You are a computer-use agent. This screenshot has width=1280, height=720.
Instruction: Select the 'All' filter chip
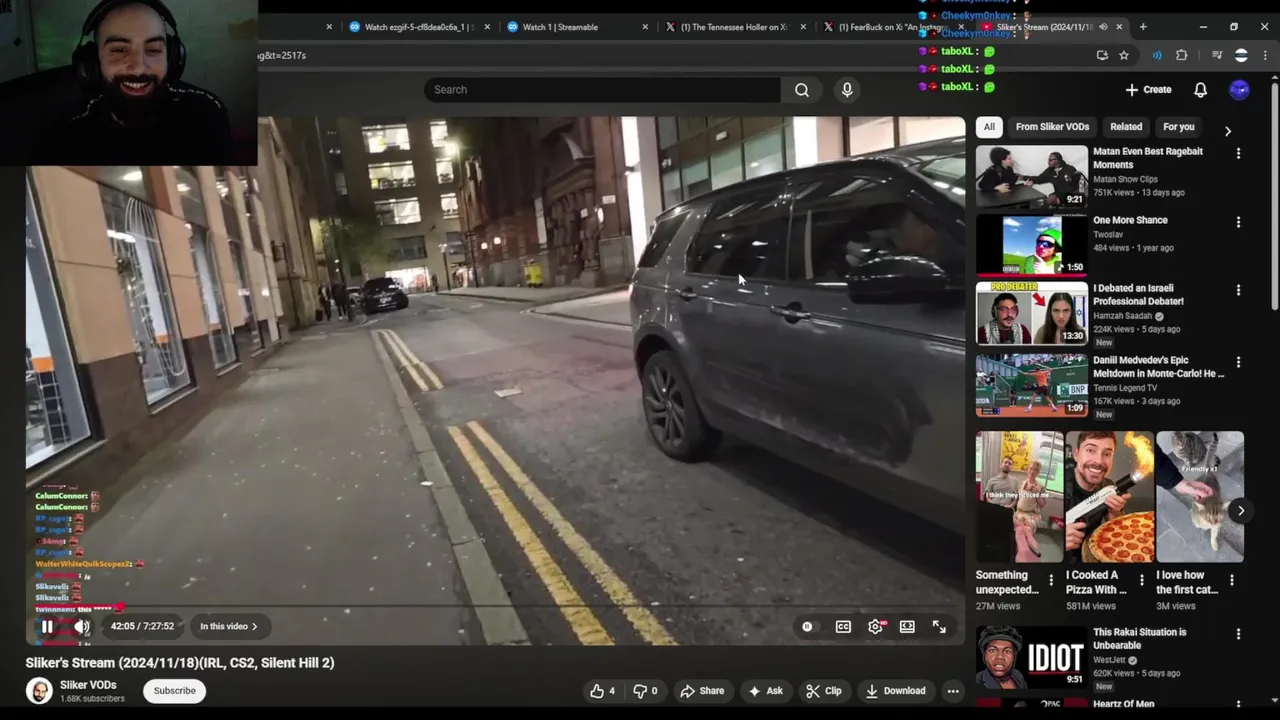pos(989,127)
